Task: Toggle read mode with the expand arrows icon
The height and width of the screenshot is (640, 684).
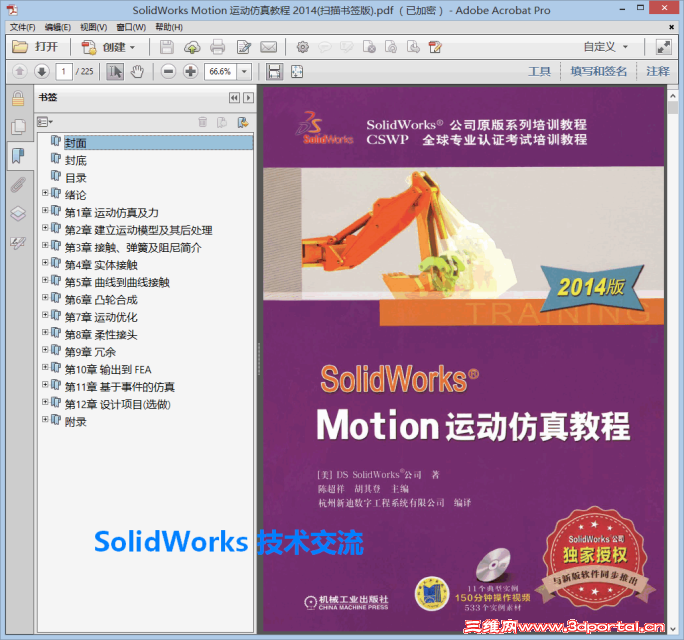Action: coord(663,47)
